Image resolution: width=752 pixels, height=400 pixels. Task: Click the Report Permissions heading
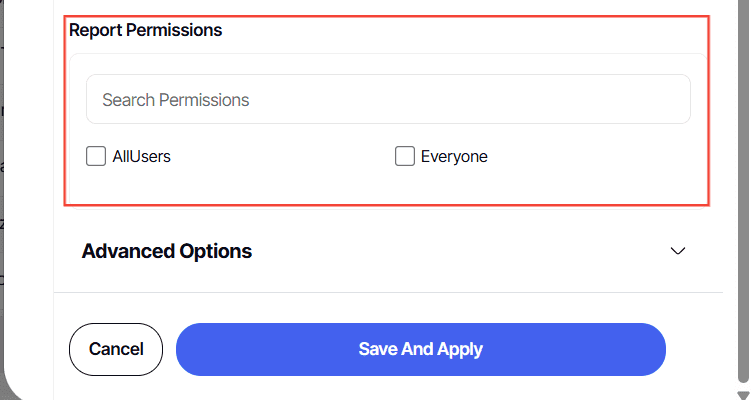(x=146, y=30)
